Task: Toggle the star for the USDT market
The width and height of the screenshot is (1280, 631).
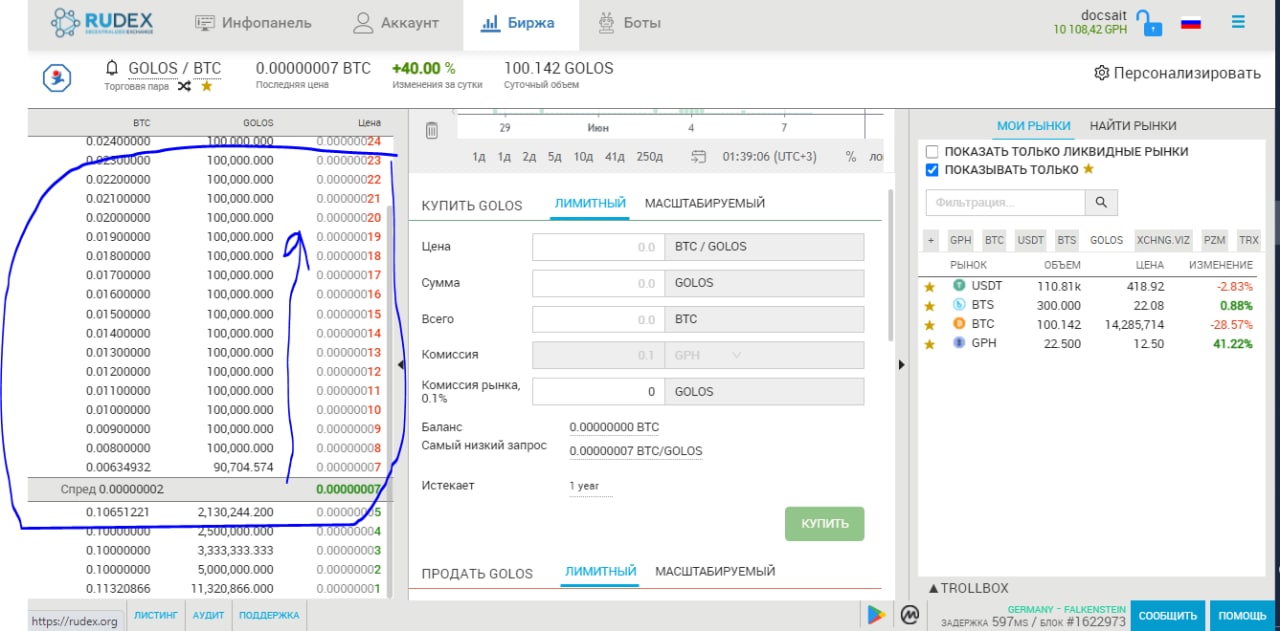Action: (929, 287)
